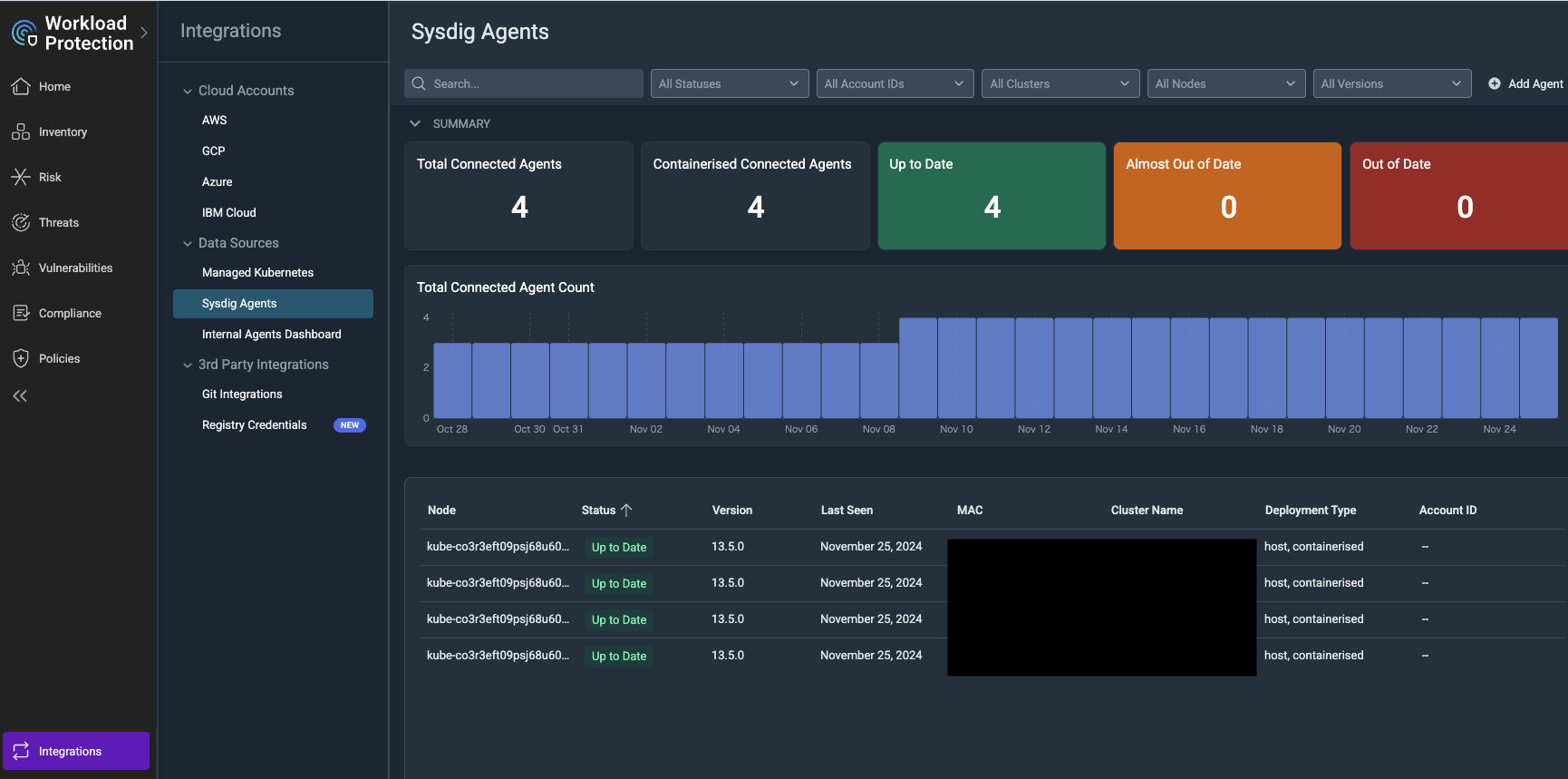Open the All Versions dropdown

1392,83
